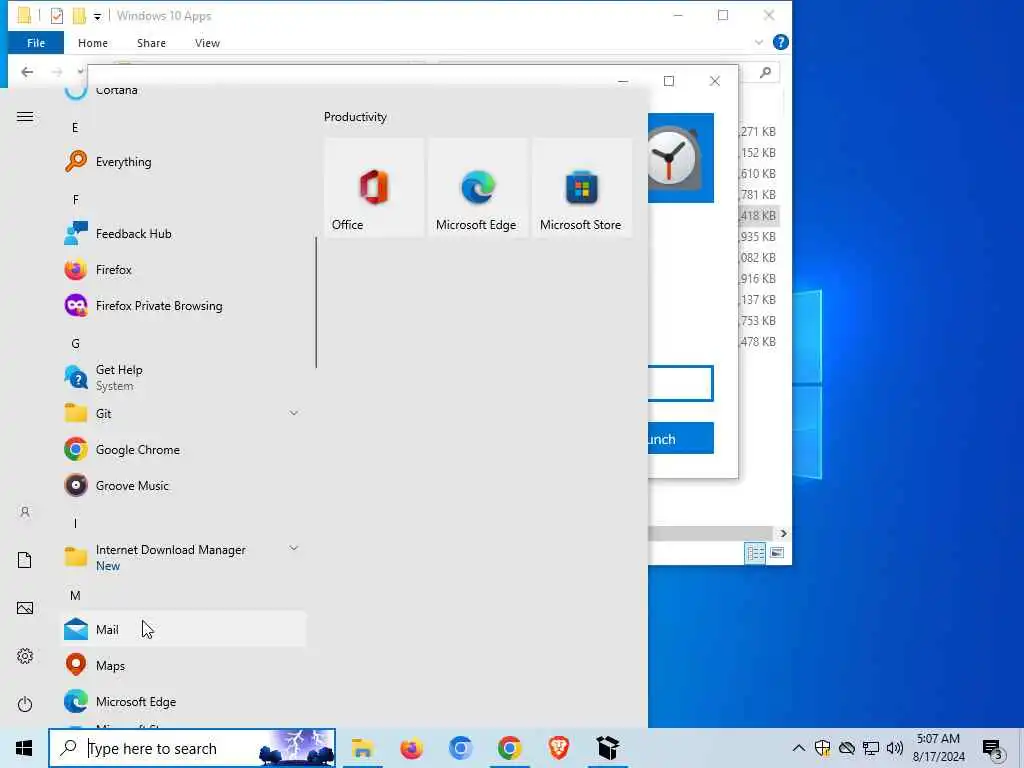Viewport: 1024px width, 768px height.
Task: Open the box-shaped app on taskbar
Action: [x=607, y=748]
